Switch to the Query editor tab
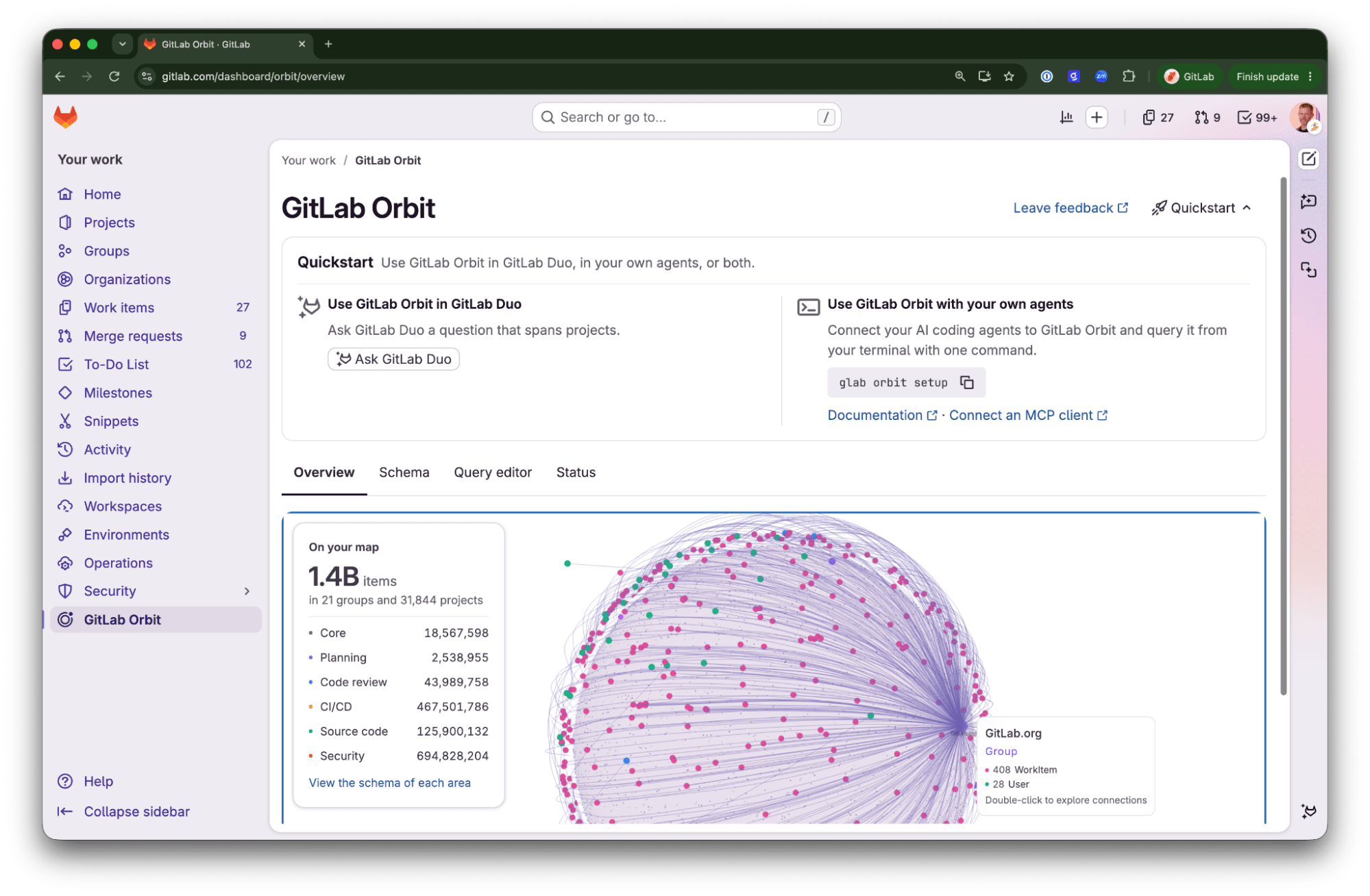Image resolution: width=1370 pixels, height=896 pixels. point(493,473)
